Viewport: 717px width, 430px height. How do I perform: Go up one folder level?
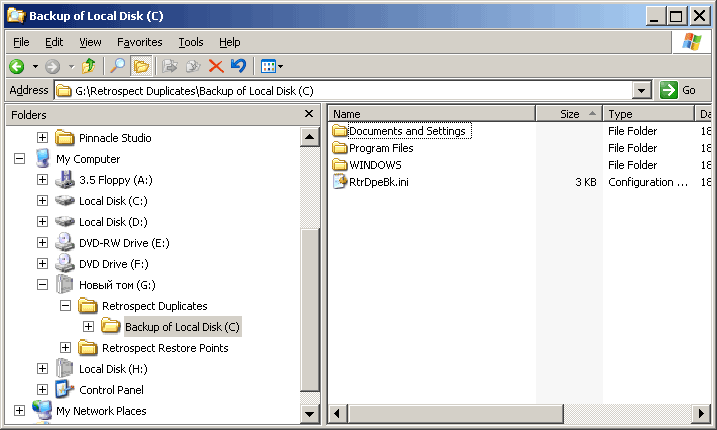89,66
